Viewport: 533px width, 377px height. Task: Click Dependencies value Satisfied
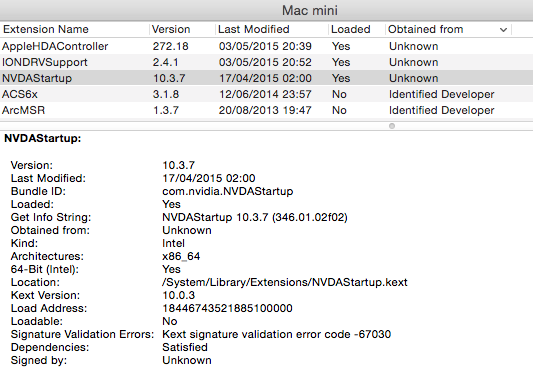[x=185, y=347]
